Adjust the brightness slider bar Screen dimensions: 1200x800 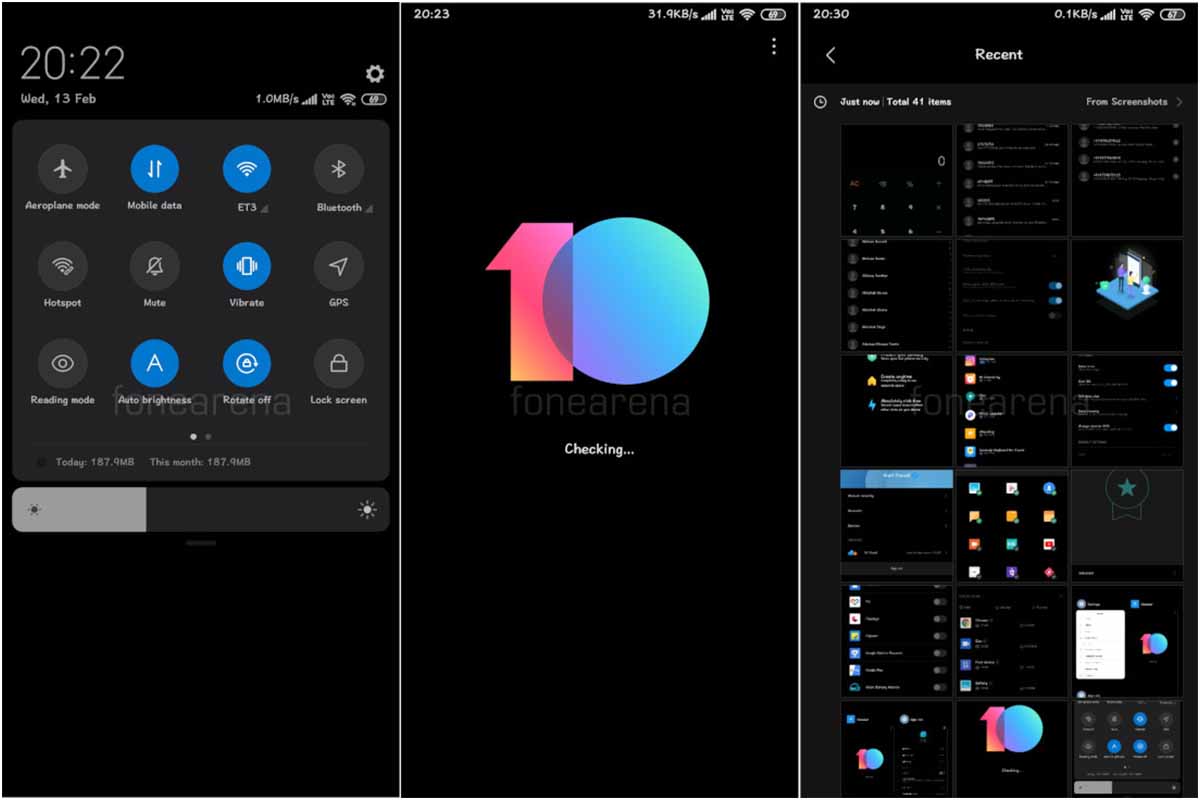tap(201, 510)
